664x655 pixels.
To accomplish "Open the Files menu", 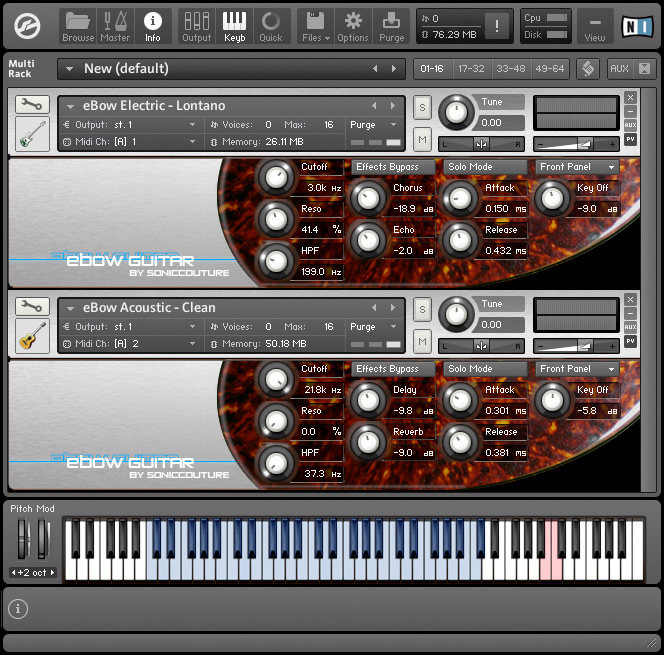I will [316, 26].
